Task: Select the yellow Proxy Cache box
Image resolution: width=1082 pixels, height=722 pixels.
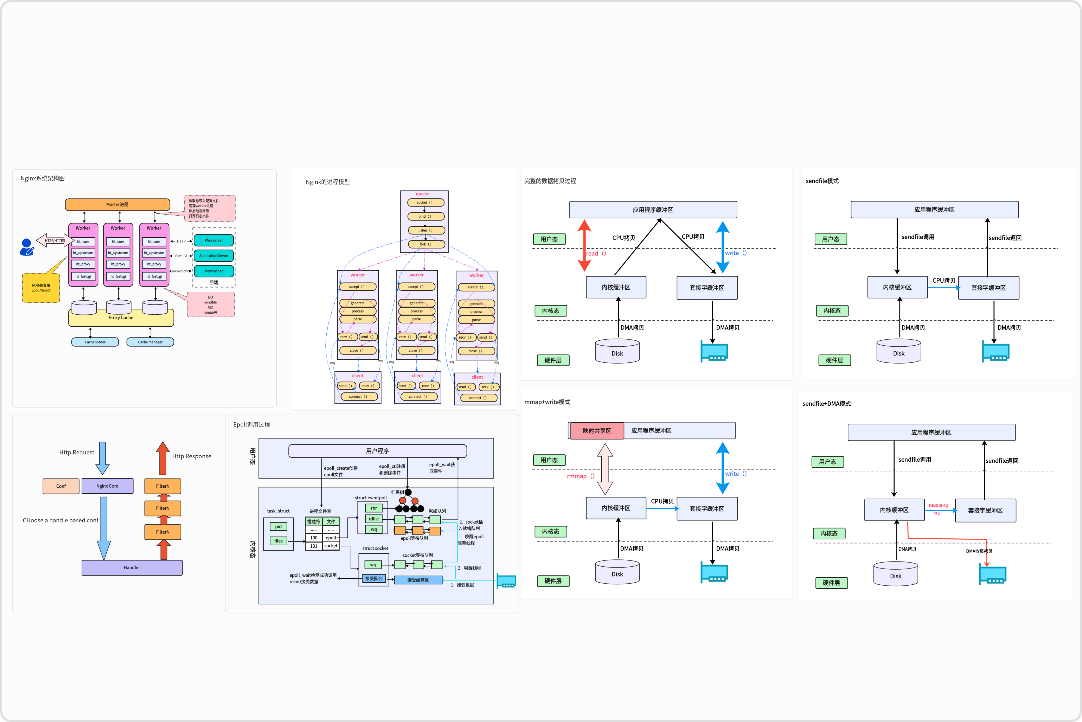Action: 121,318
